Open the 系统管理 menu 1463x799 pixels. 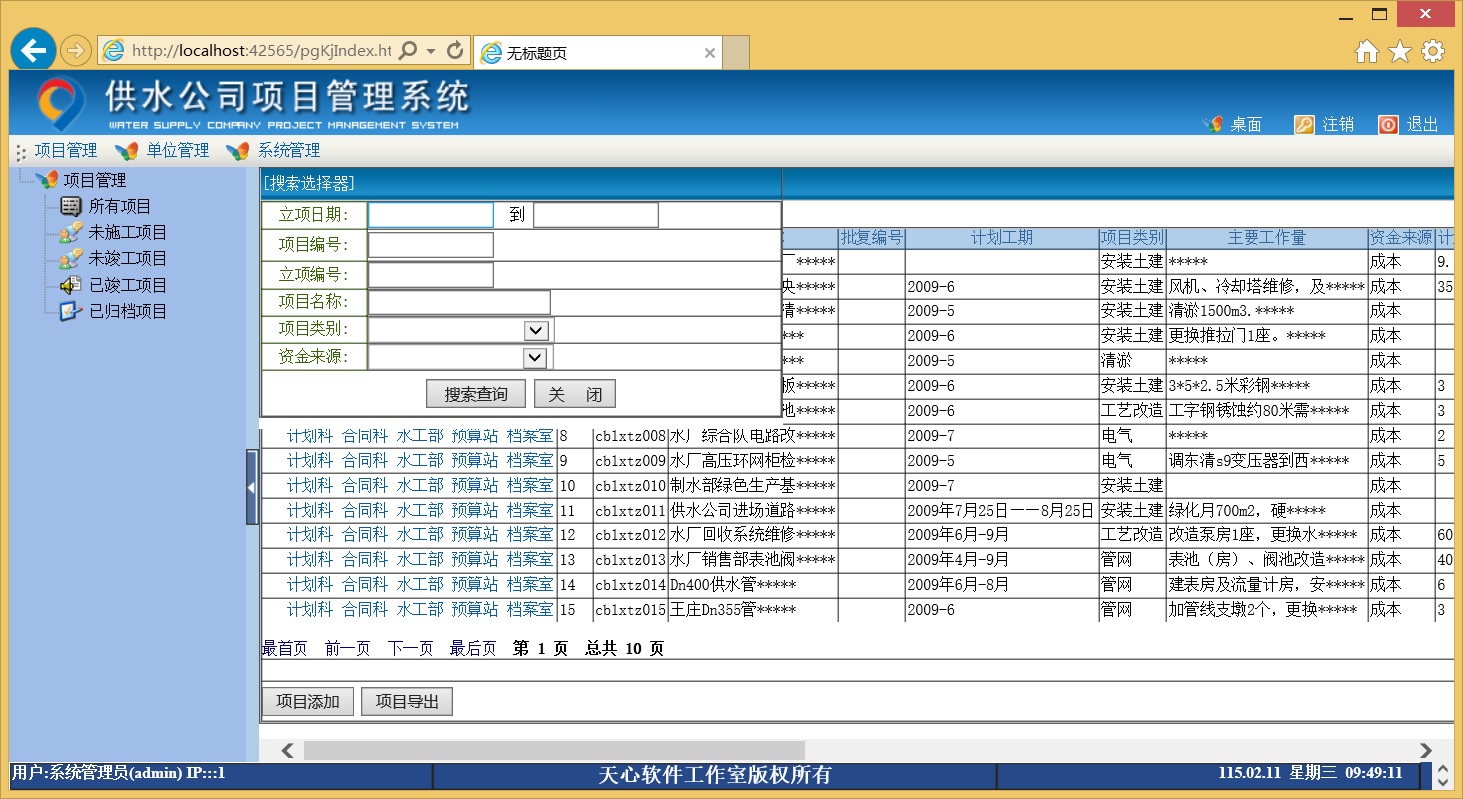coord(289,151)
